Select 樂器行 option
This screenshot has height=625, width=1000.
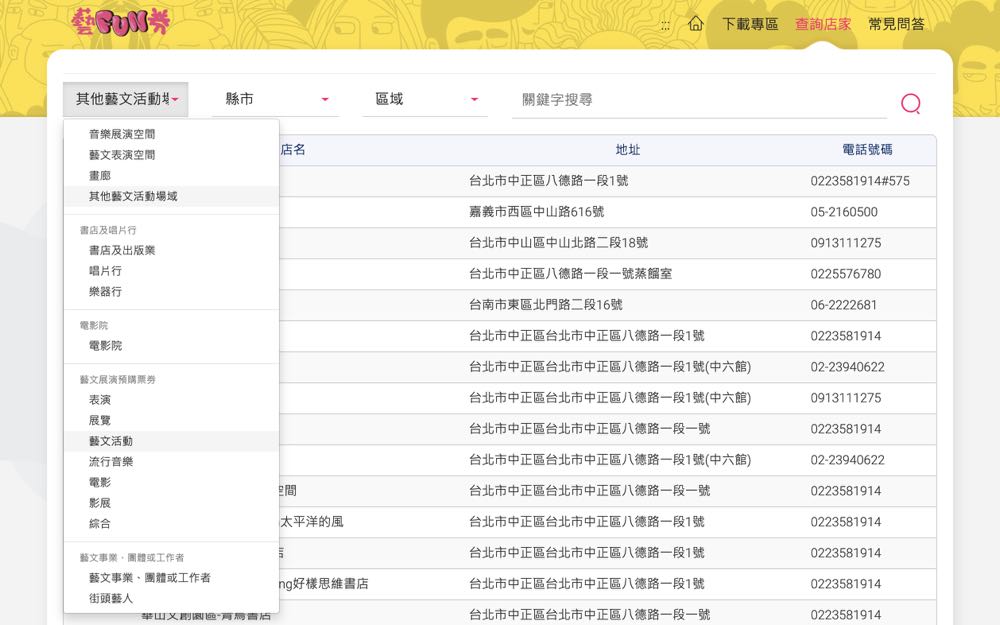point(105,292)
